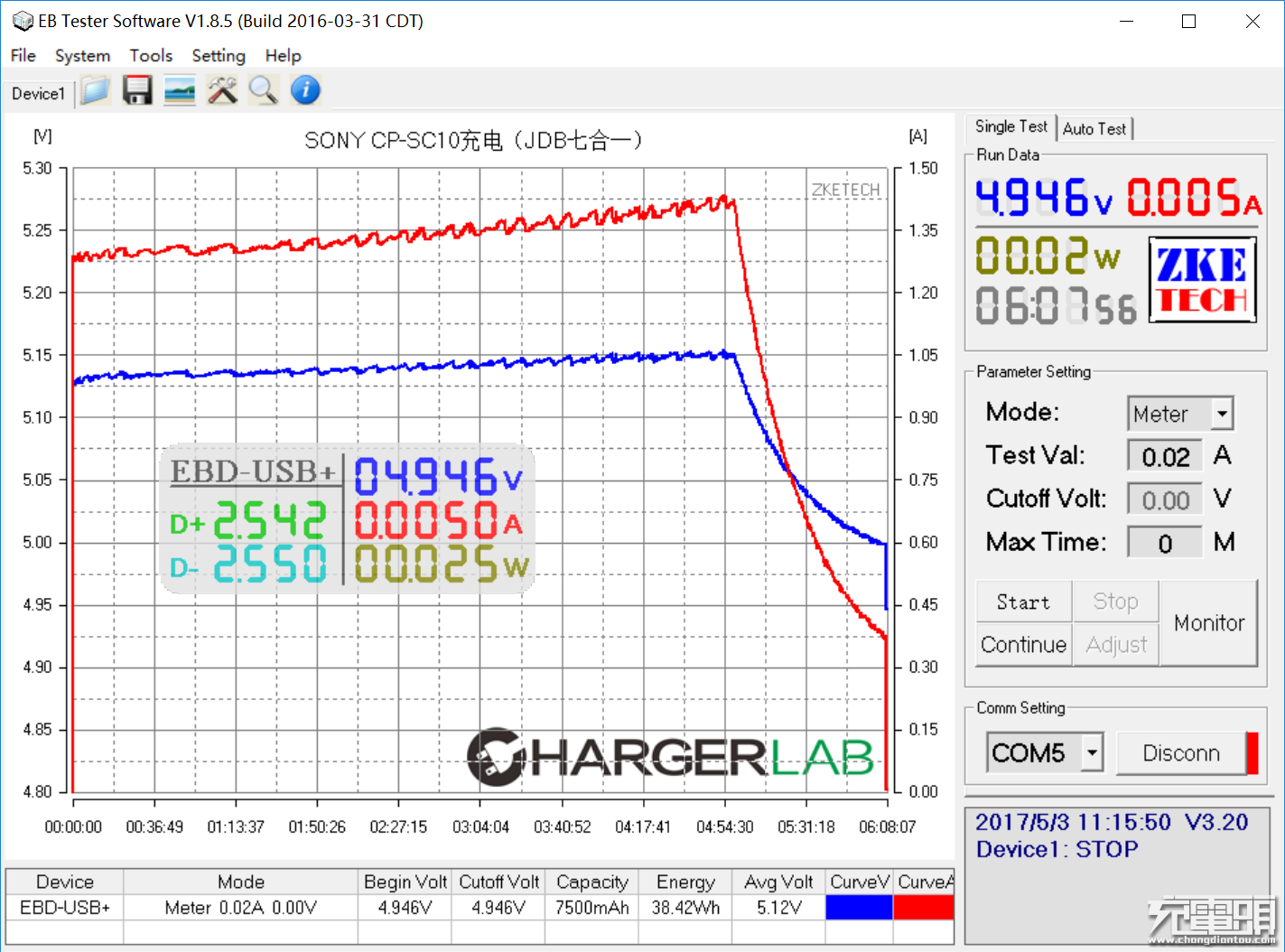This screenshot has height=952, width=1285.
Task: Click the ZKE TECH logo
Action: [1203, 280]
